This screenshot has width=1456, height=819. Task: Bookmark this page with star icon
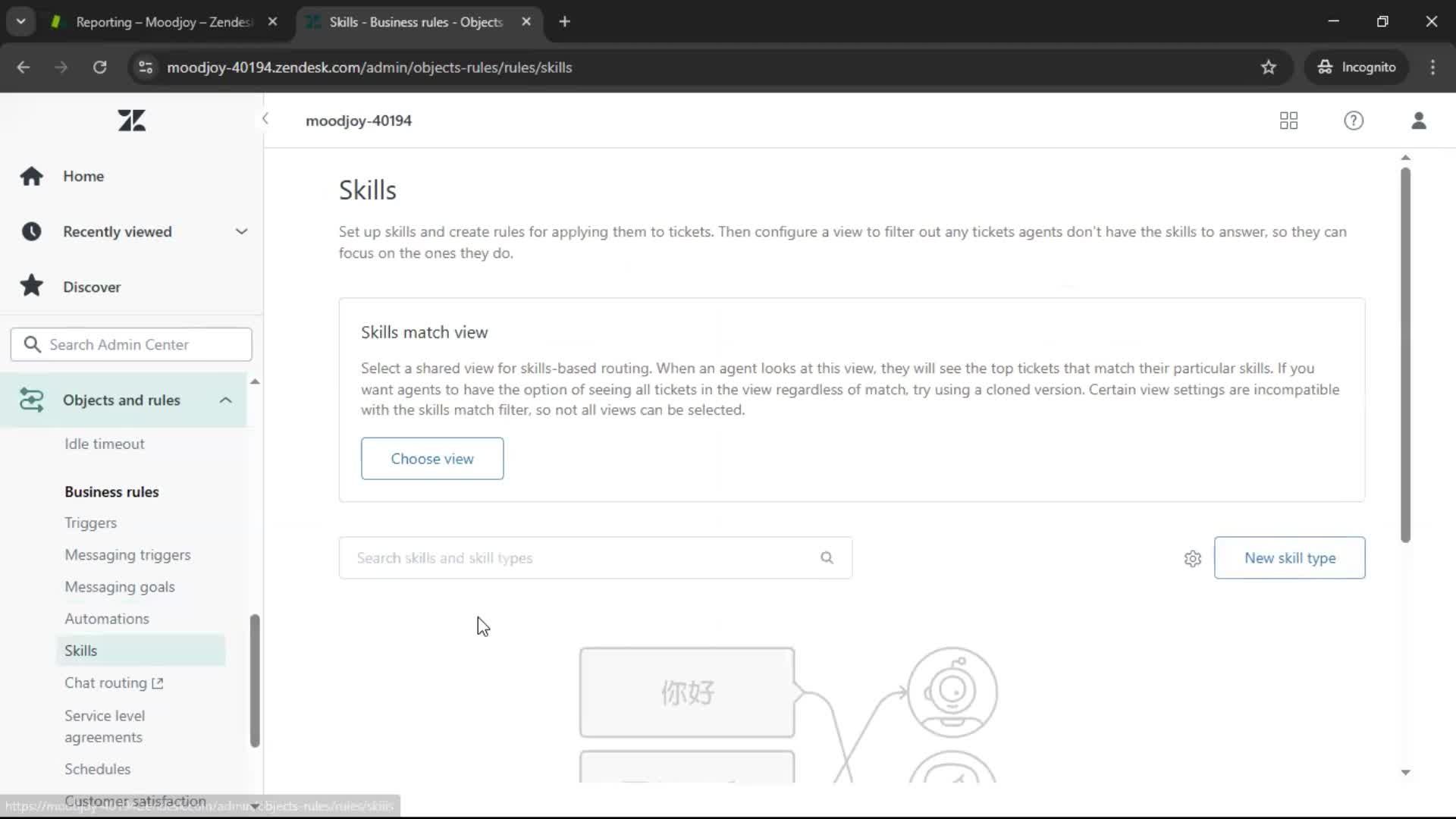point(1268,67)
